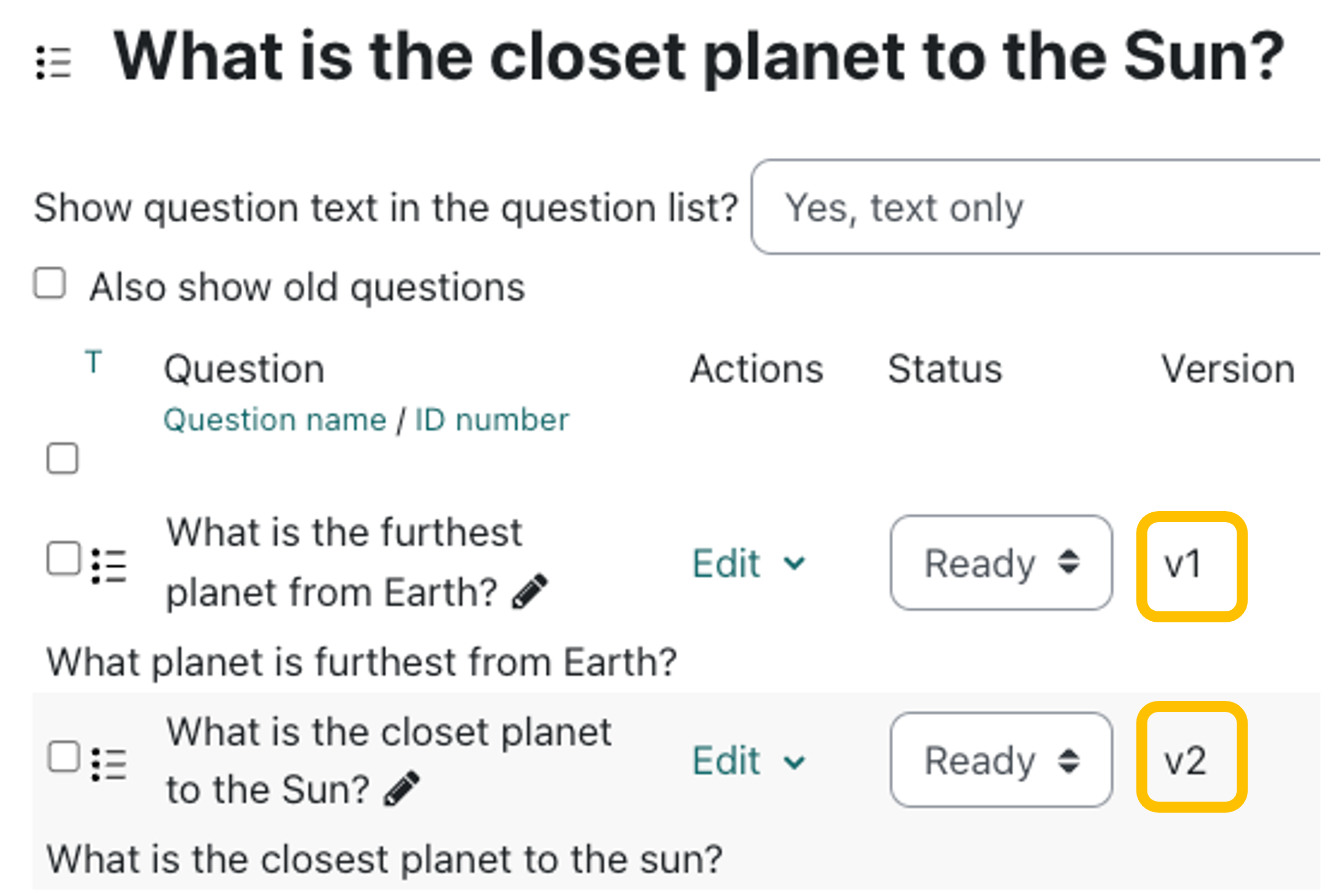Screen dimensions: 1321x896
Task: Sort by Question name link
Action: coord(275,420)
